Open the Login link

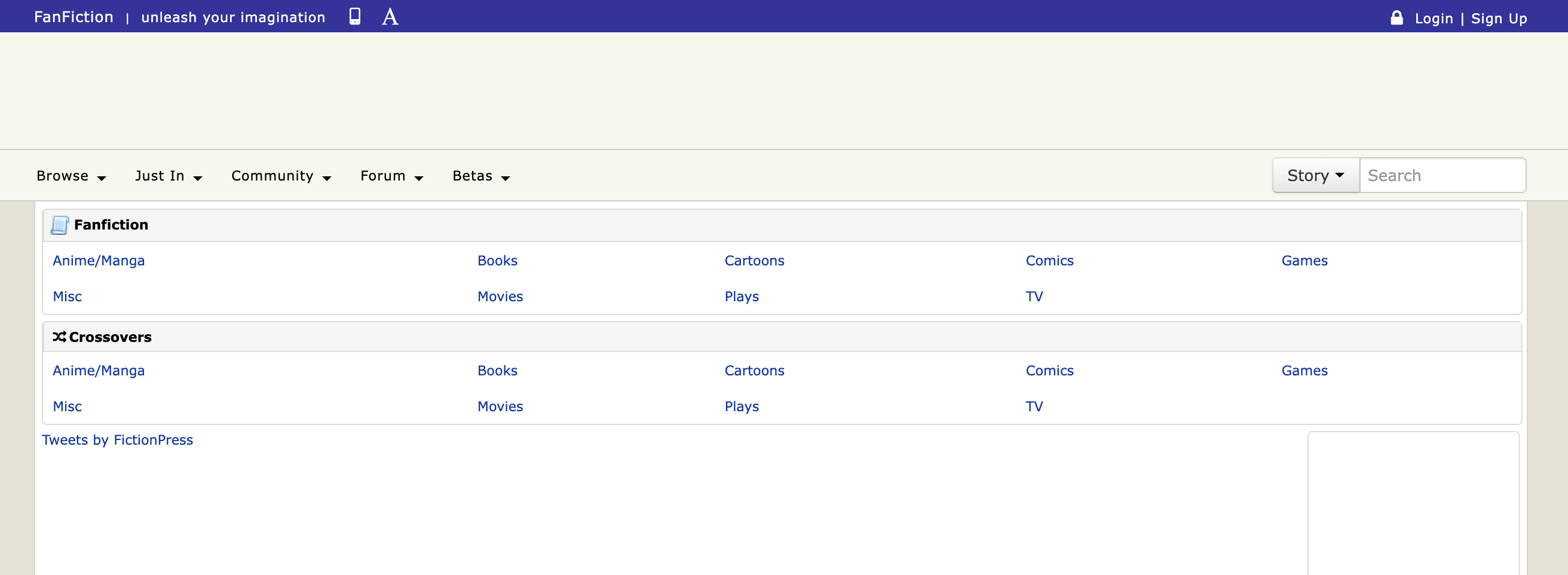point(1434,19)
